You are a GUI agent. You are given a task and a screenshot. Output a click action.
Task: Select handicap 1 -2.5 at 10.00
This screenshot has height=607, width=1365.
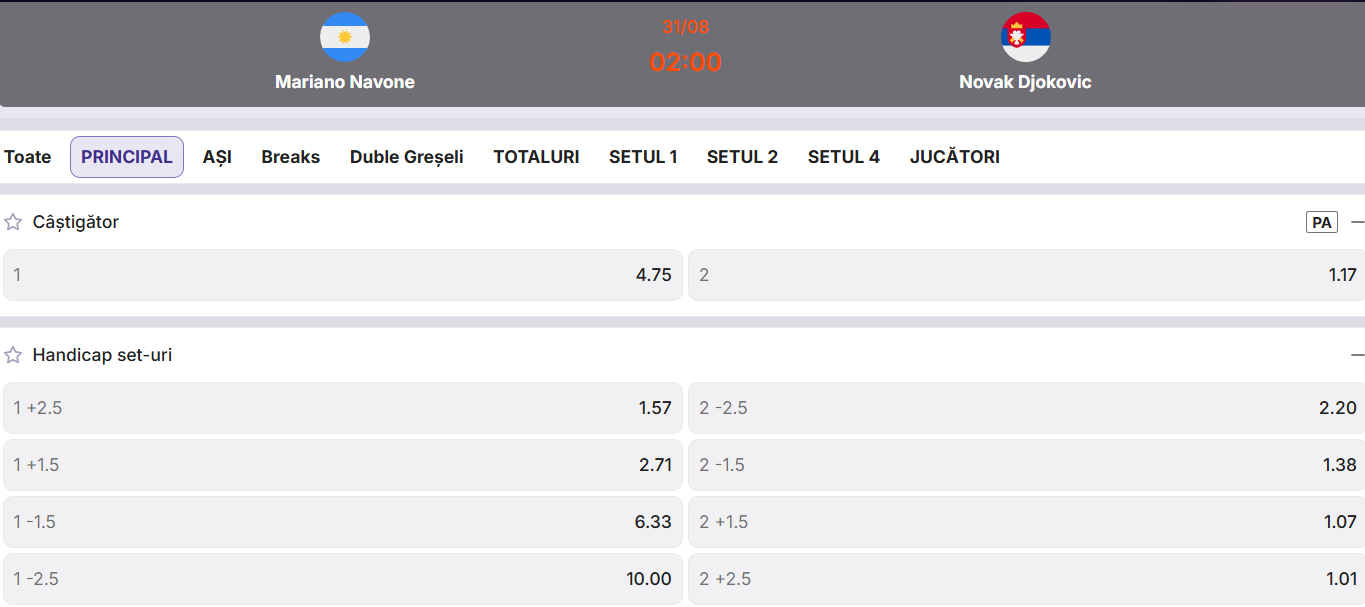point(343,579)
